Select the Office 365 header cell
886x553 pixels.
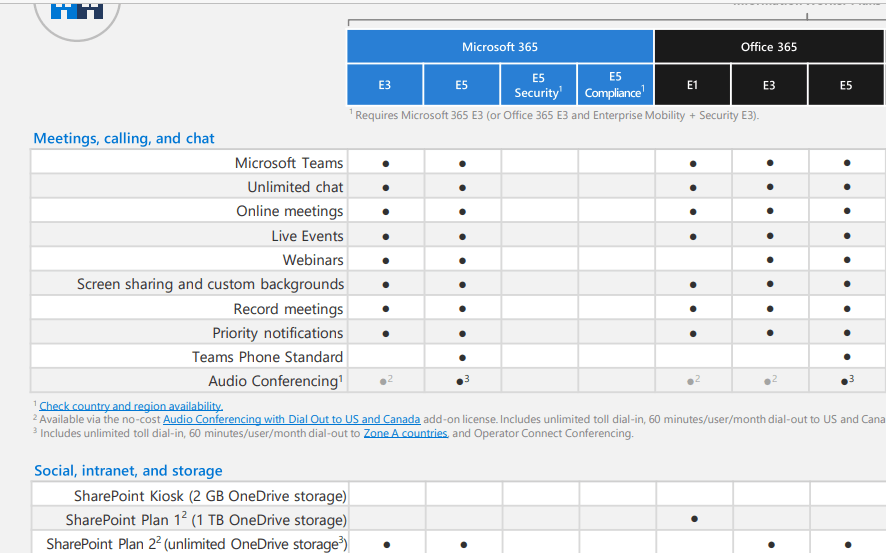click(769, 47)
